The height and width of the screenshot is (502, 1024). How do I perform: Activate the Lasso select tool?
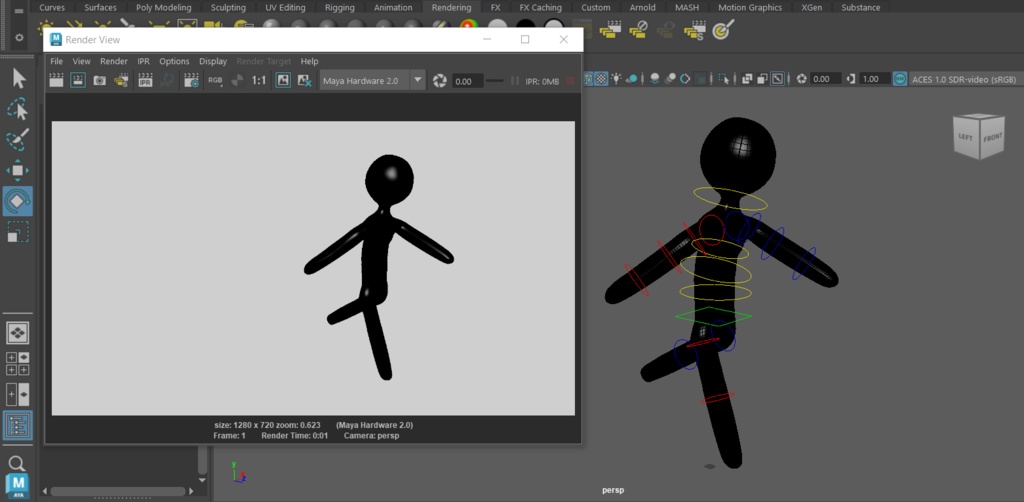click(x=18, y=109)
